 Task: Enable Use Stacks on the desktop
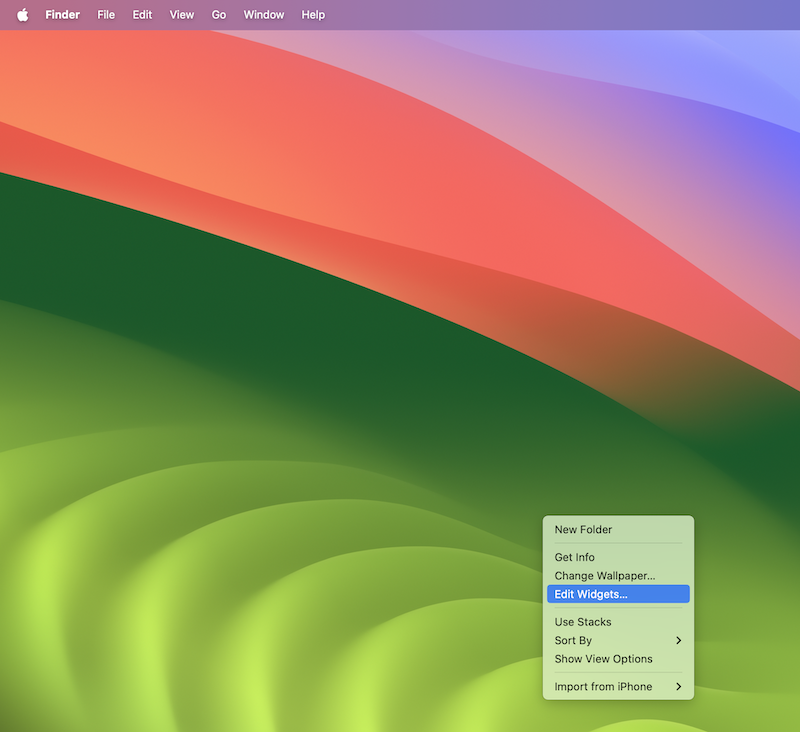[583, 622]
